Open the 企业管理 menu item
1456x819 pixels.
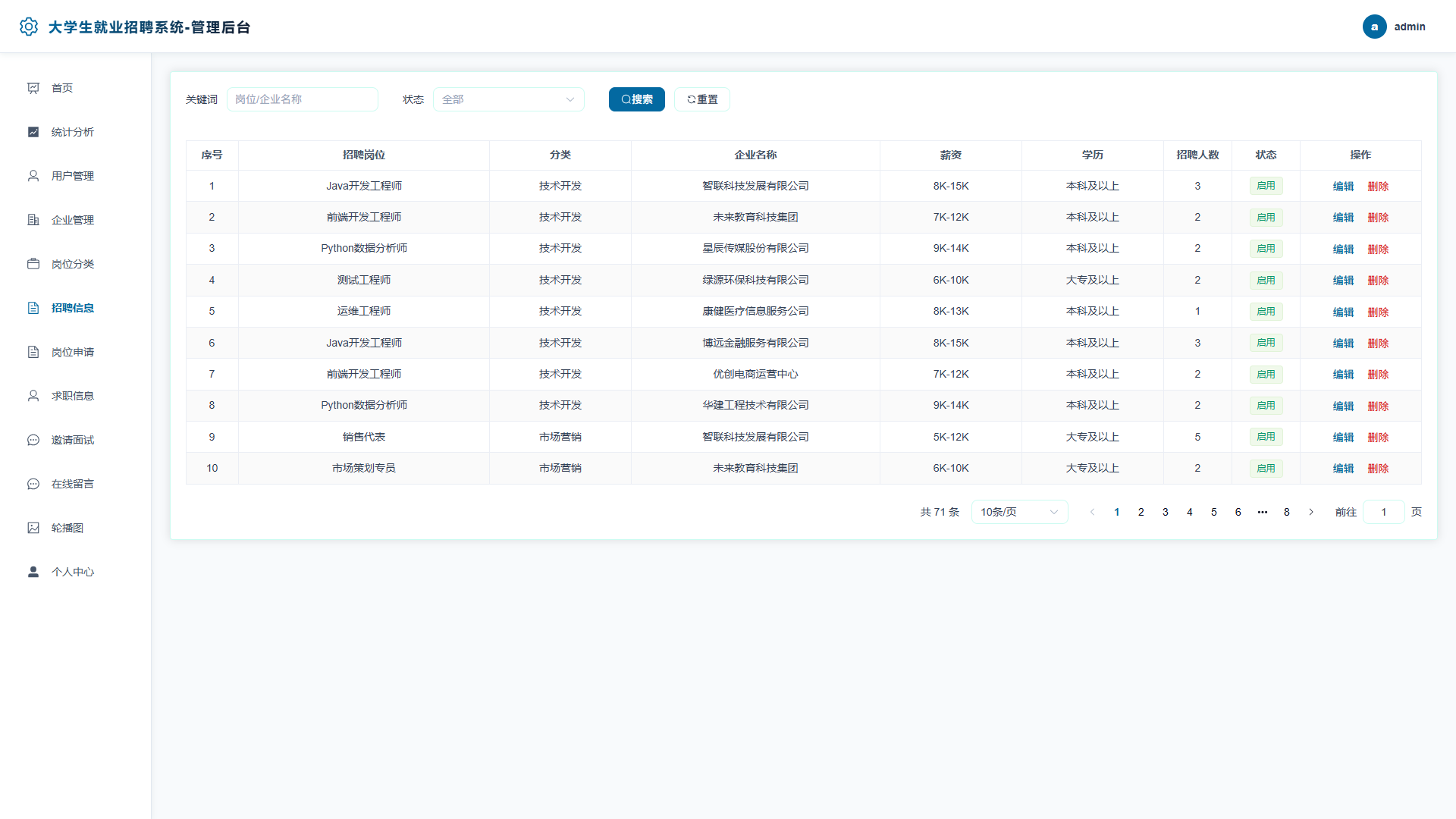click(x=76, y=220)
